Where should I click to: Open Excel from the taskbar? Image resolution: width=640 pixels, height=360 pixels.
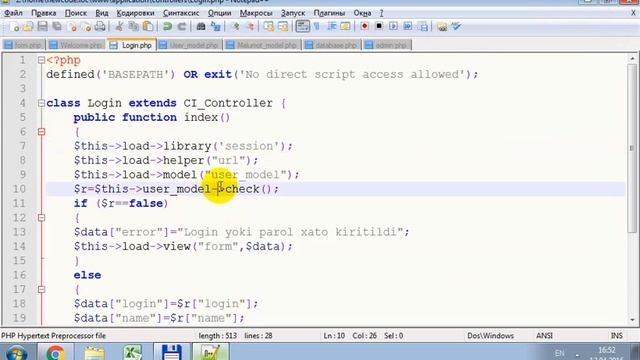tap(132, 353)
